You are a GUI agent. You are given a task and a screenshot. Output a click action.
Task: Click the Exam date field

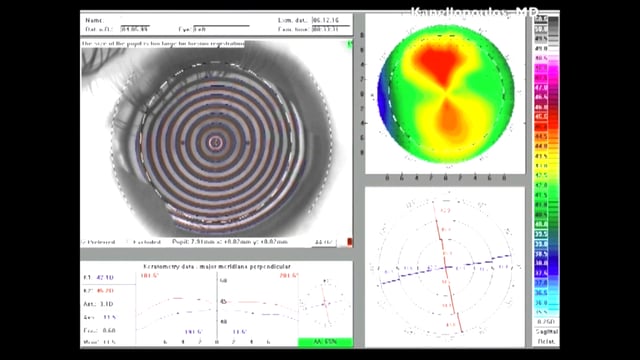click(331, 20)
